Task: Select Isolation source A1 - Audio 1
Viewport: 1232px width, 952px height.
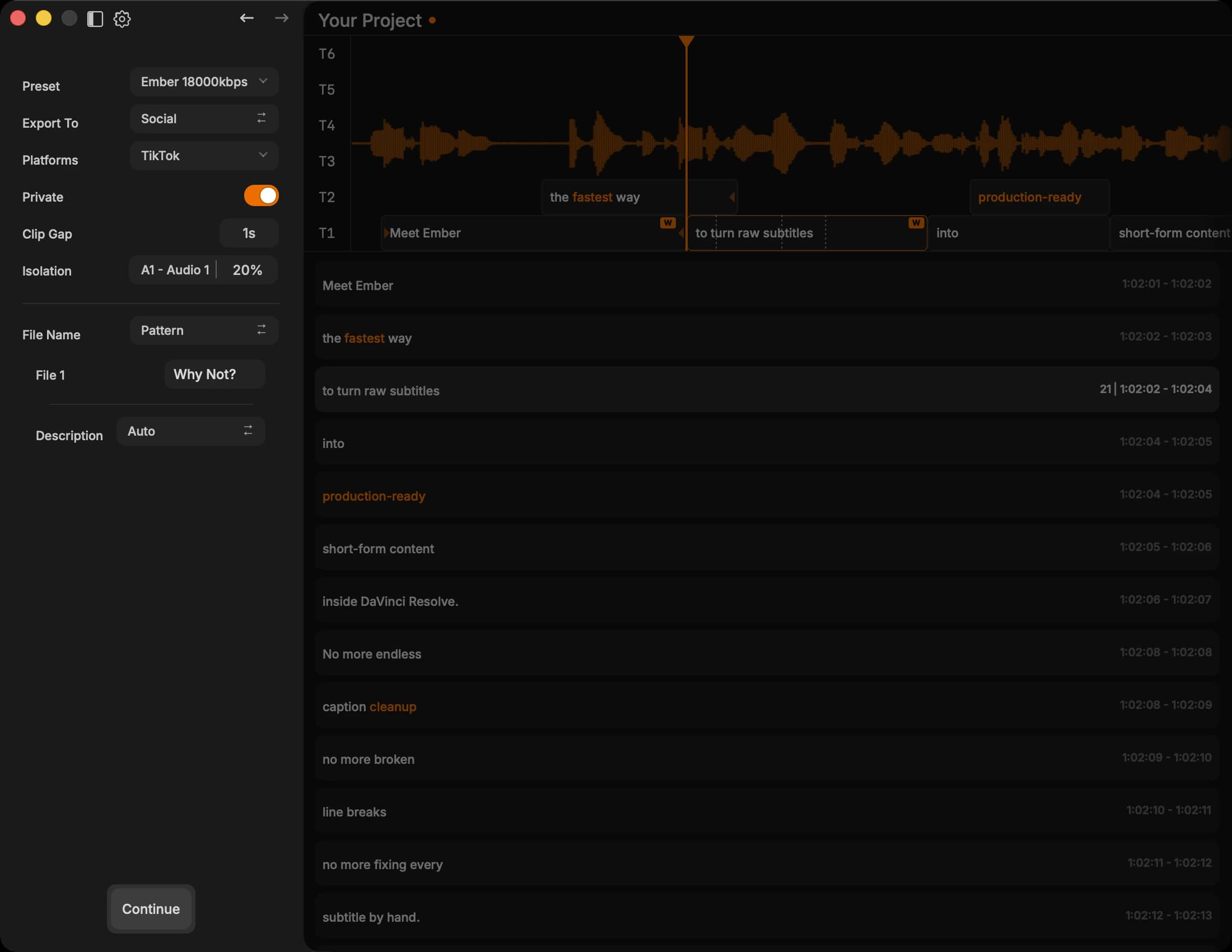Action: 174,269
